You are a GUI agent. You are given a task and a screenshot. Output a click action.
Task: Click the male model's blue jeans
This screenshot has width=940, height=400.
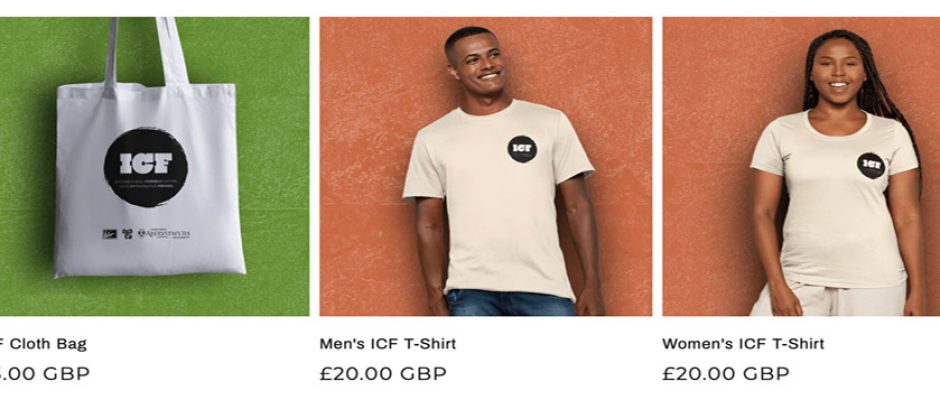(x=510, y=303)
